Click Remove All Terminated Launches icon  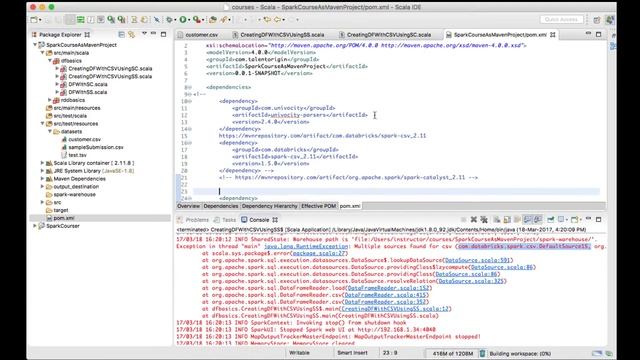tap(484, 220)
